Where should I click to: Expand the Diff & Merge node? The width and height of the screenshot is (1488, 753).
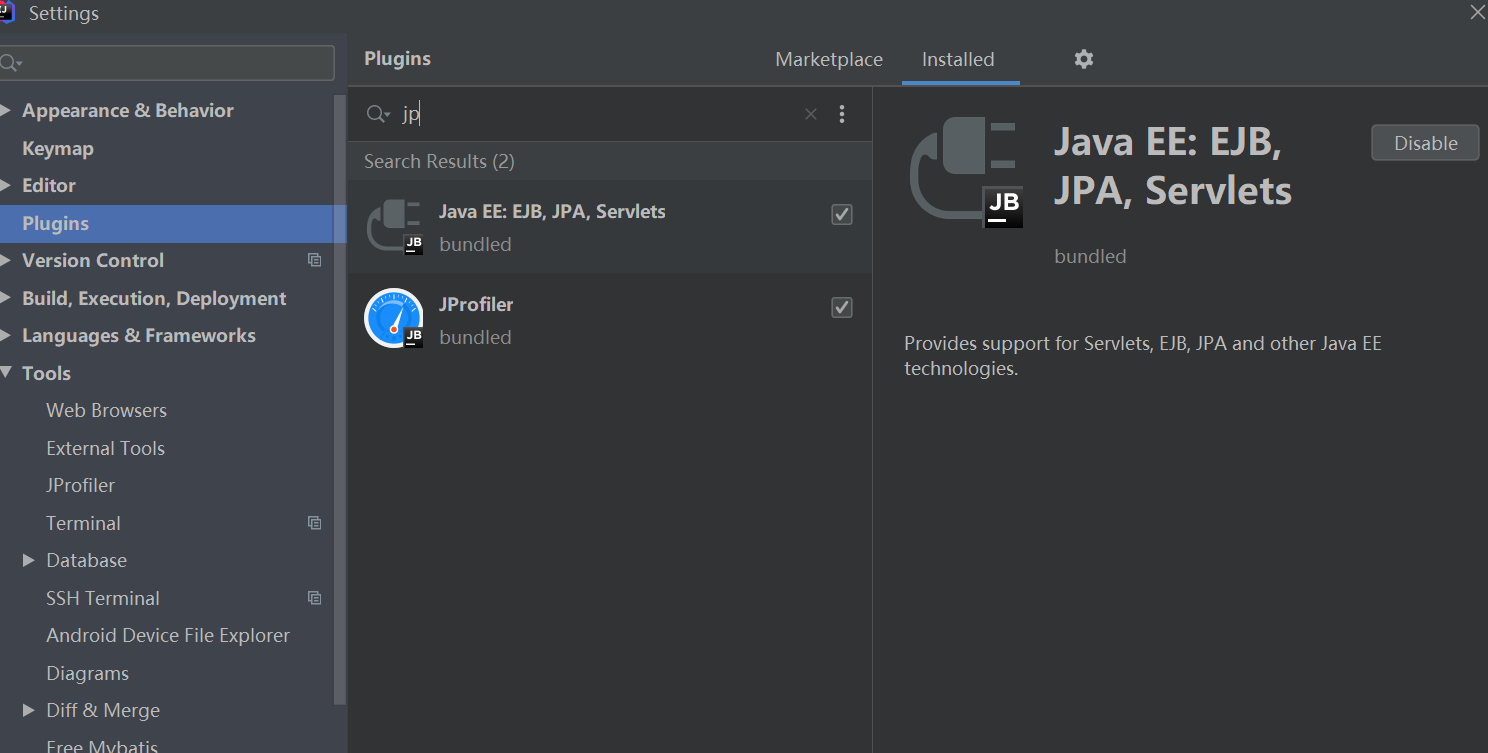(28, 710)
